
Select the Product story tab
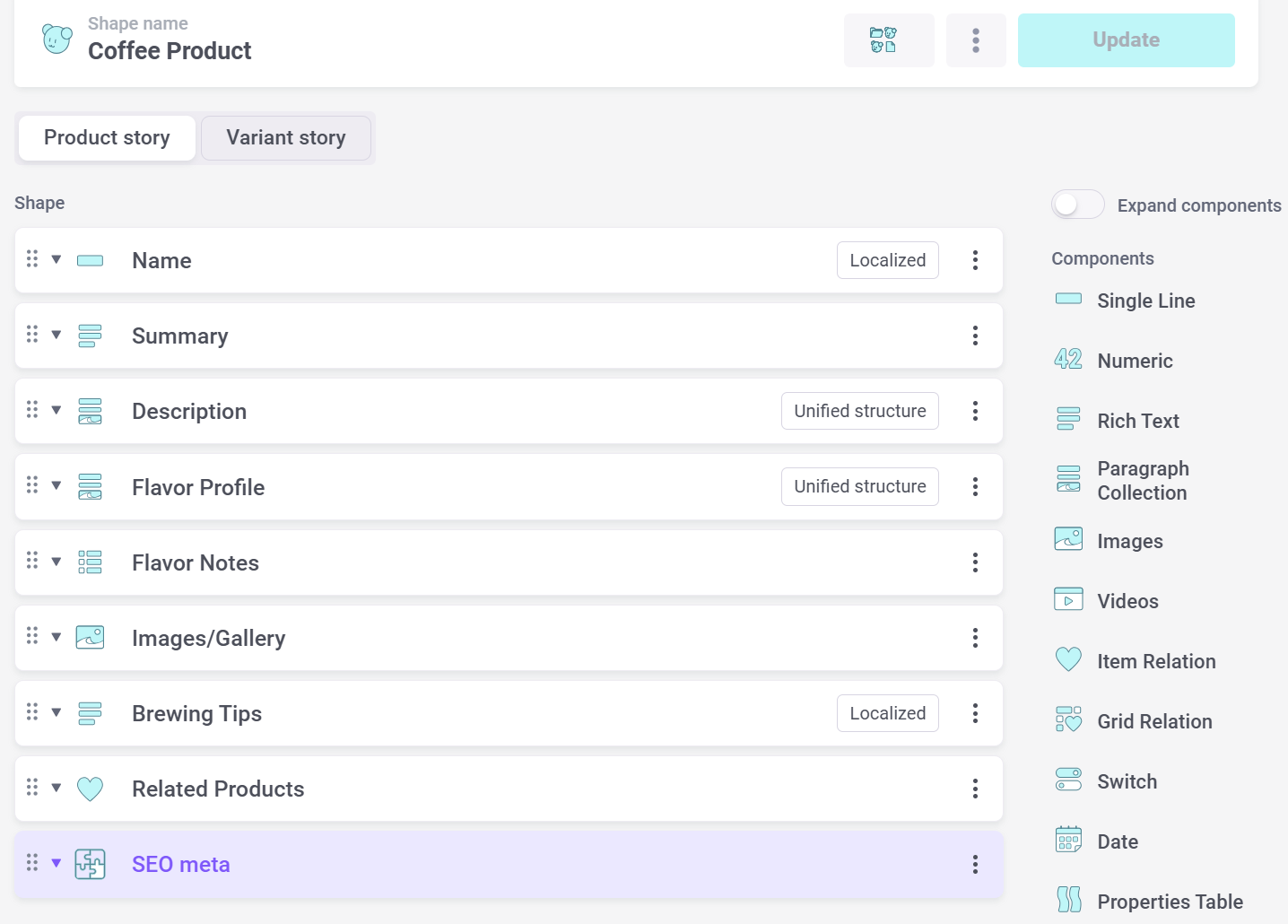click(x=107, y=137)
